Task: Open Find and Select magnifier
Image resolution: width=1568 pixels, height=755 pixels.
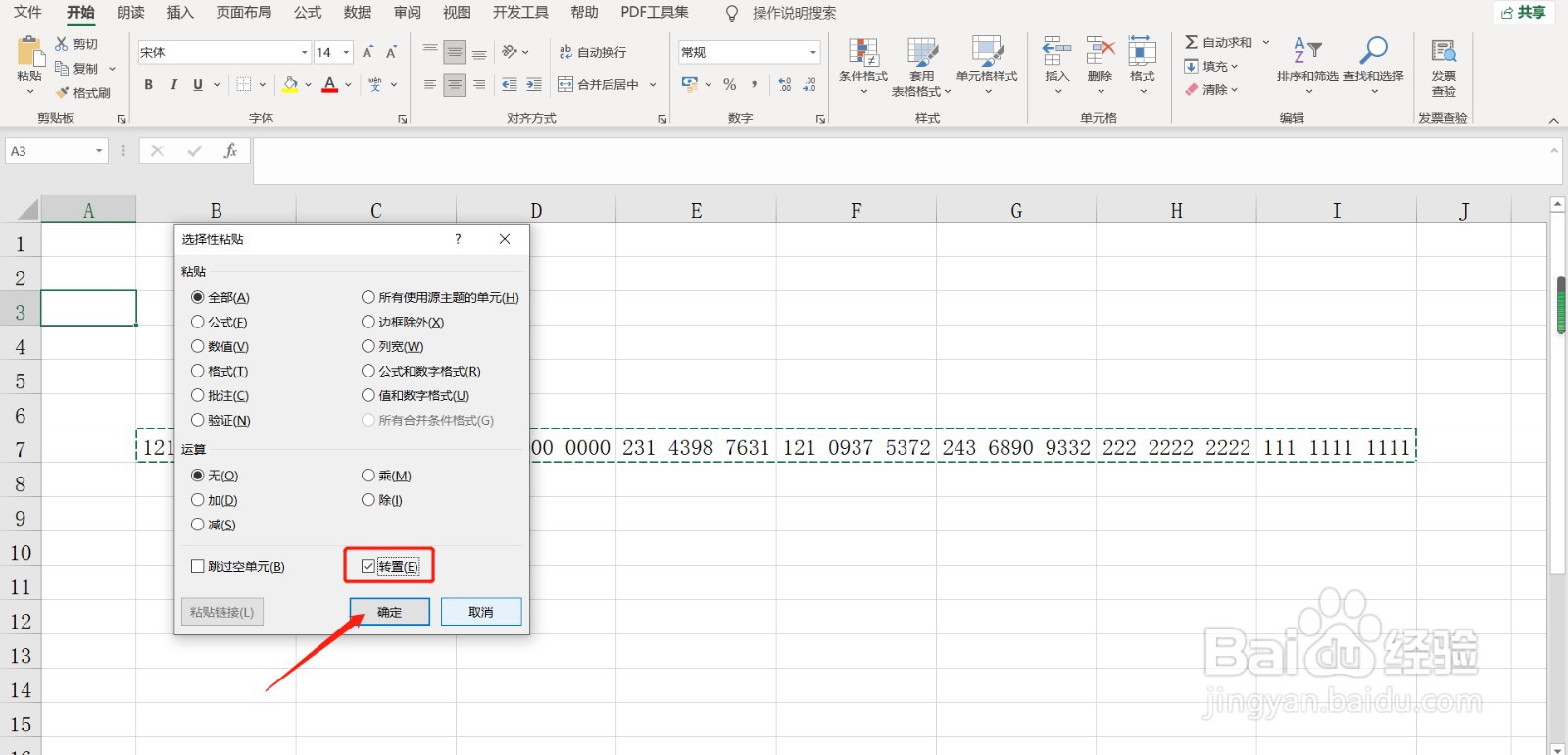Action: coord(1373,50)
